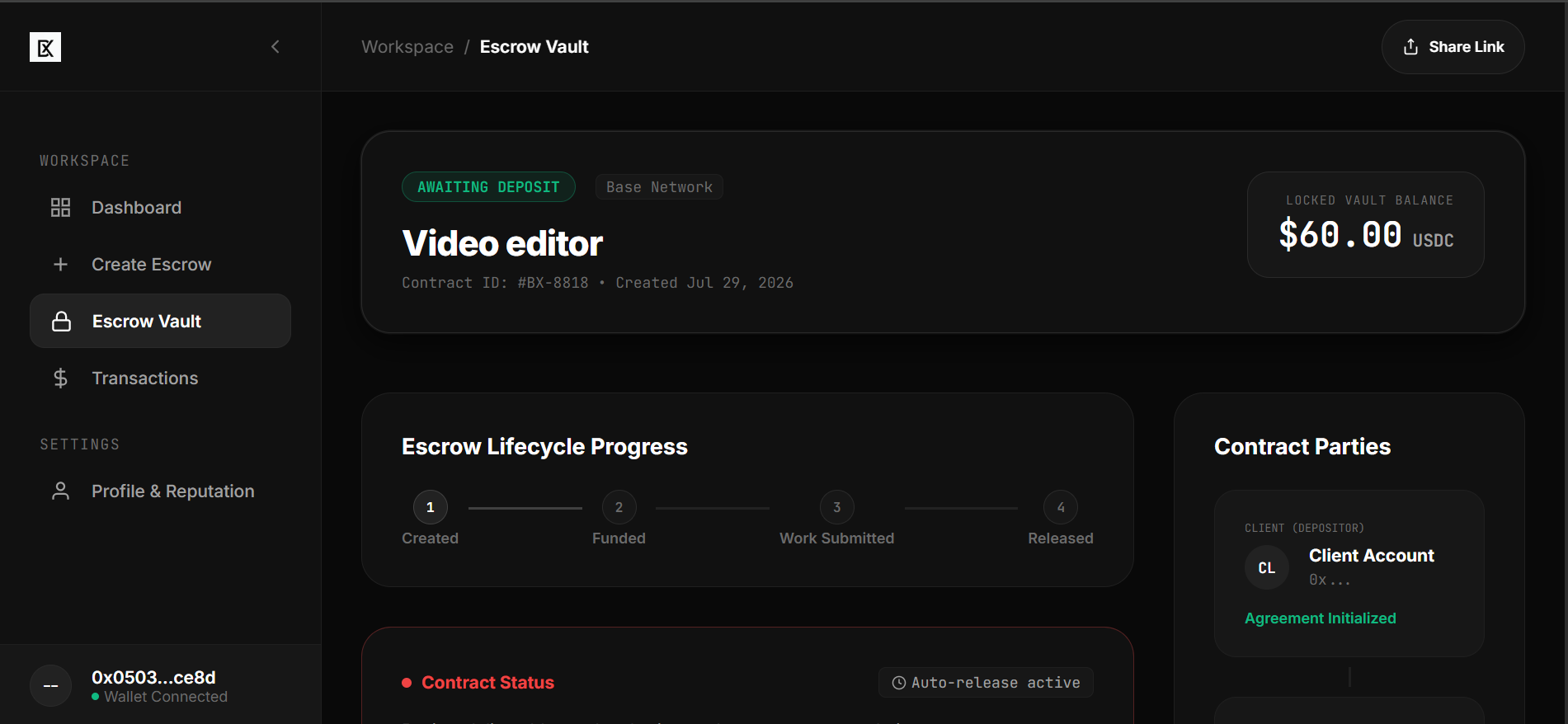Image resolution: width=1568 pixels, height=724 pixels.
Task: Click the CL client avatar
Action: [1267, 567]
